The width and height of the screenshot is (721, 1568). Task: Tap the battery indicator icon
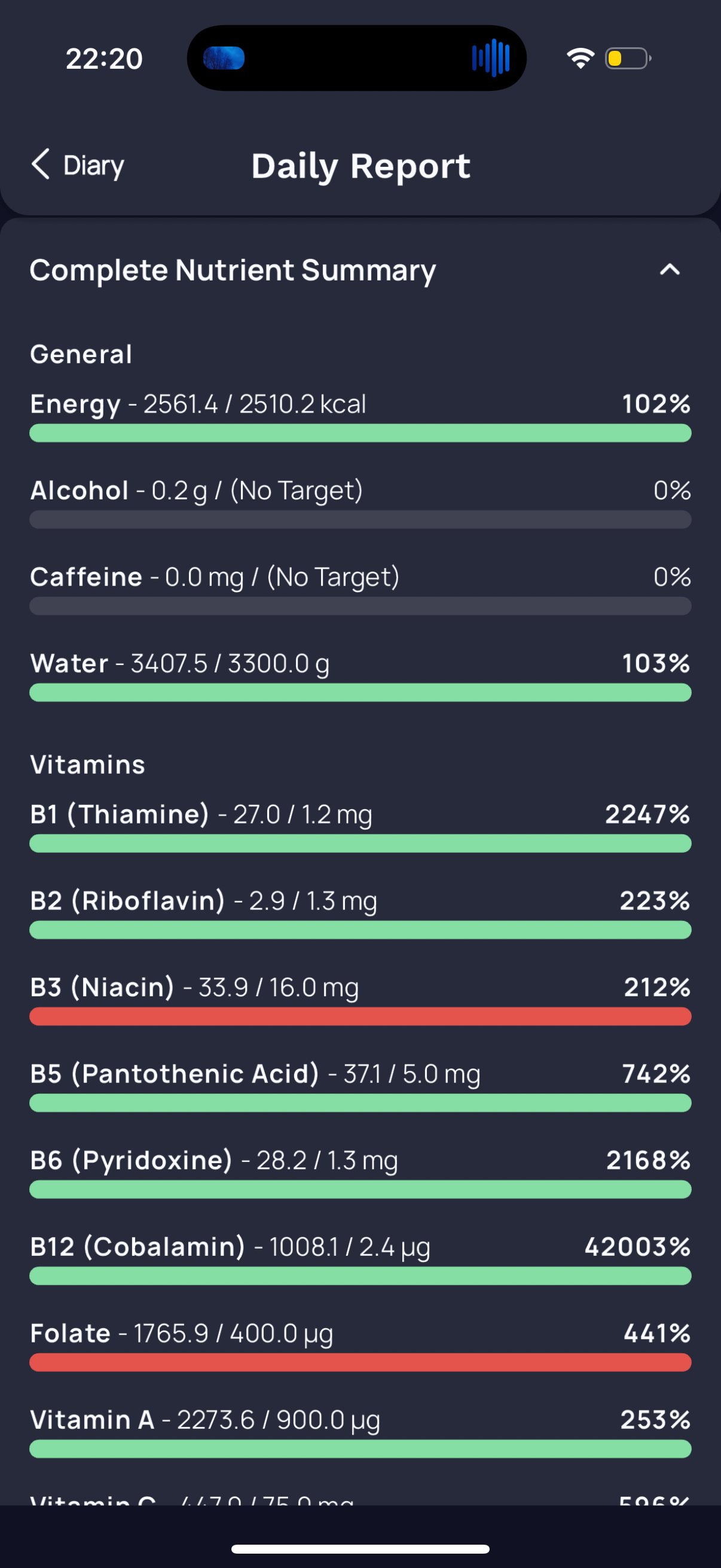(628, 59)
